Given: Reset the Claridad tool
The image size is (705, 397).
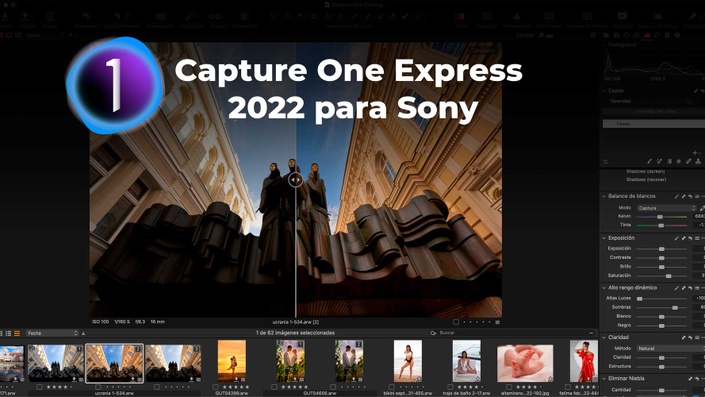Looking at the screenshot, I should pos(690,337).
